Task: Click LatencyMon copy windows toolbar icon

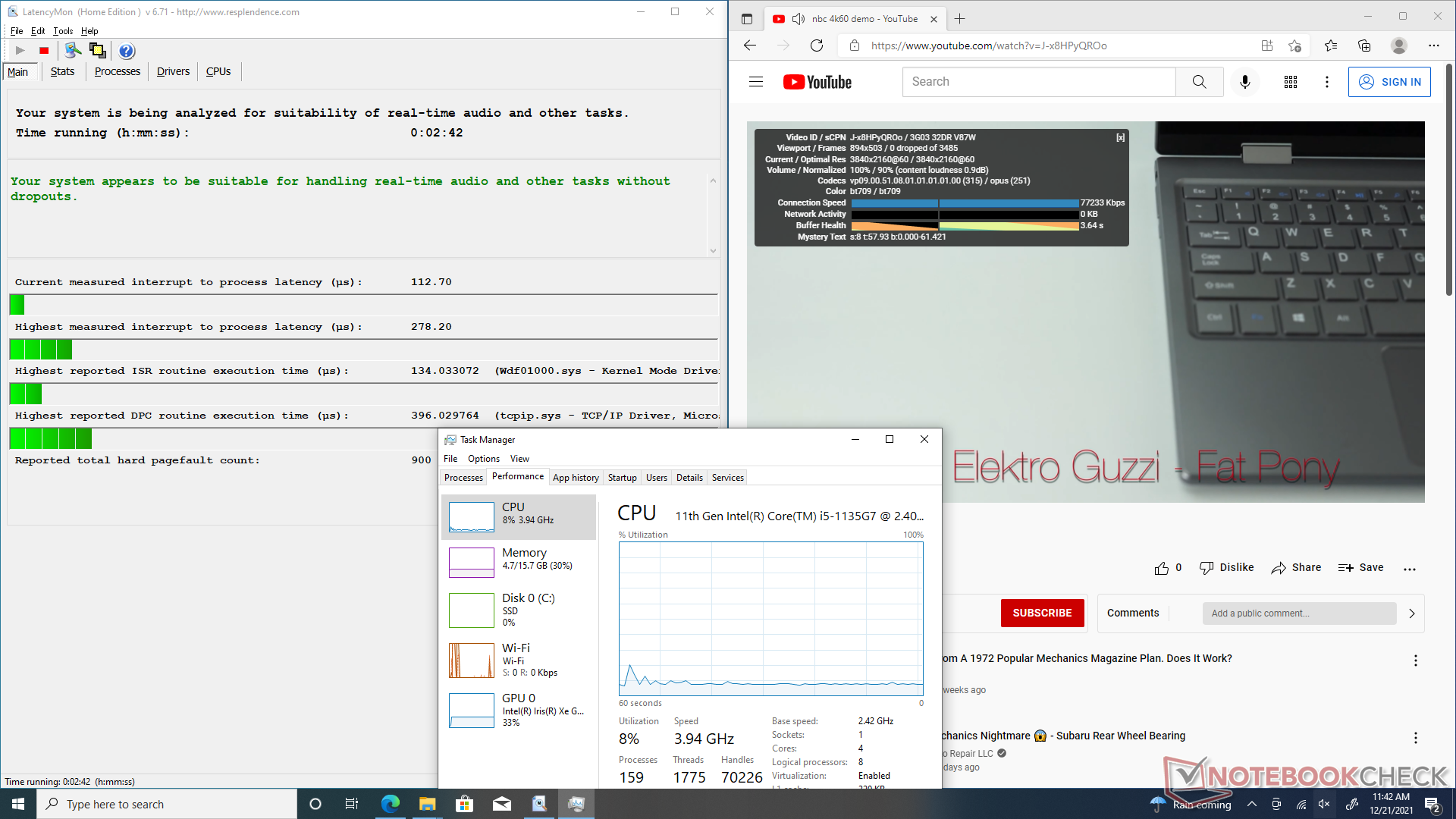Action: (x=98, y=51)
